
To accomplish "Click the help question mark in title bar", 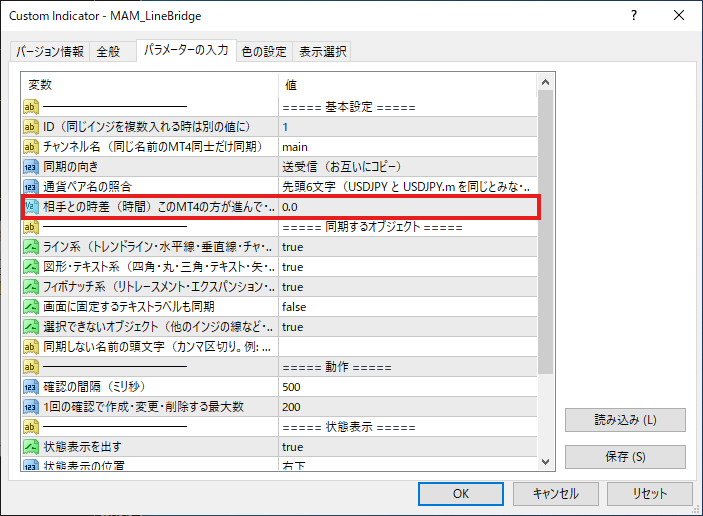I will [x=634, y=16].
